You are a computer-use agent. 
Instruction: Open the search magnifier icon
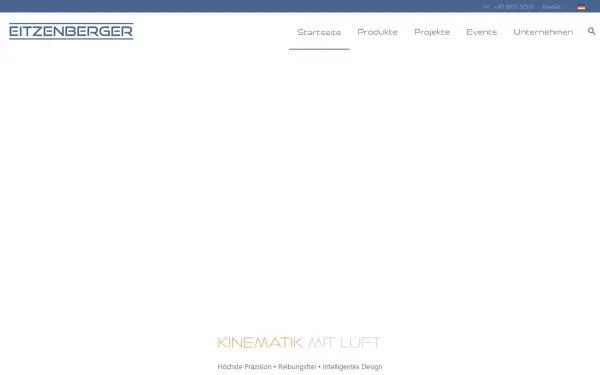[591, 31]
